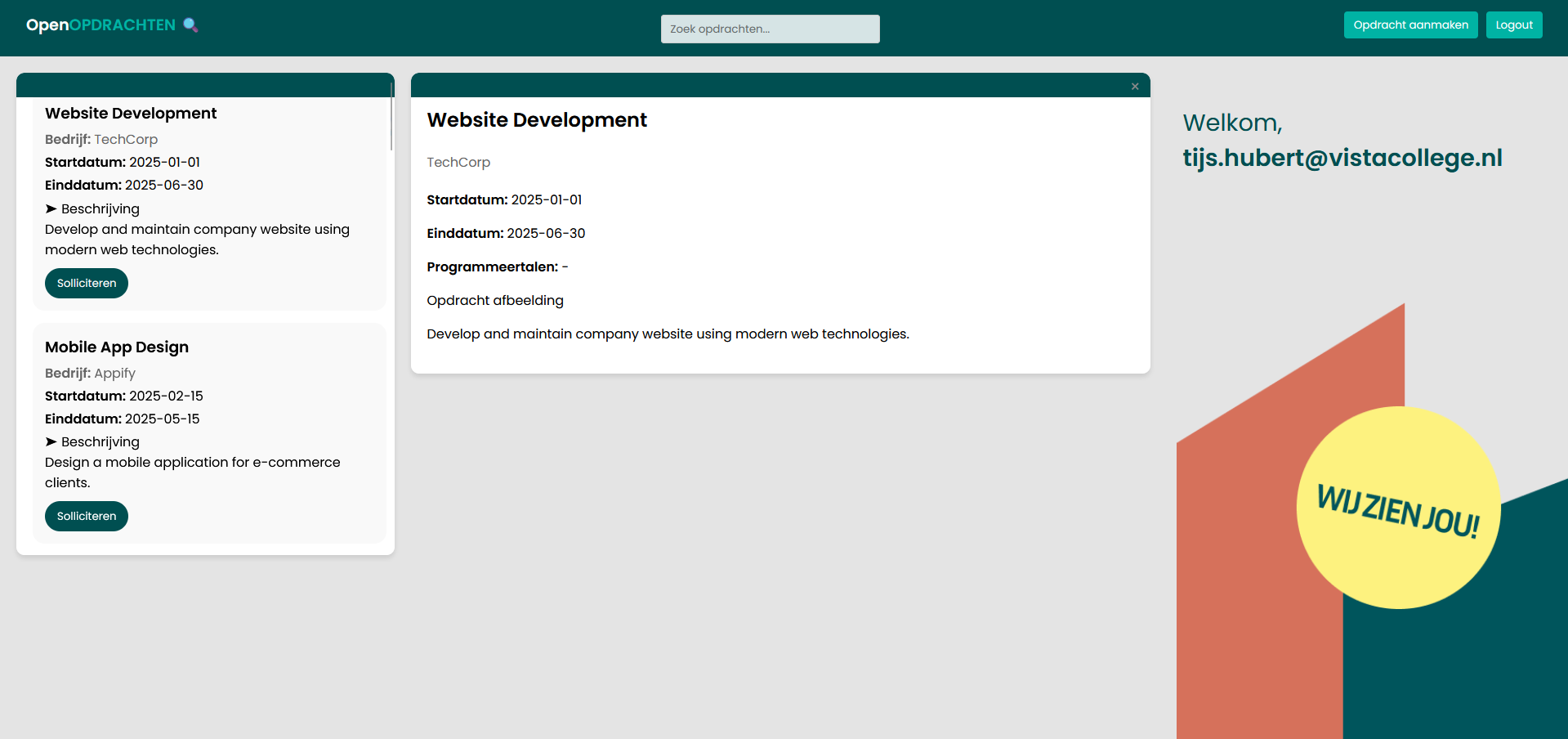Close the Website Development detail popup

tap(1135, 86)
